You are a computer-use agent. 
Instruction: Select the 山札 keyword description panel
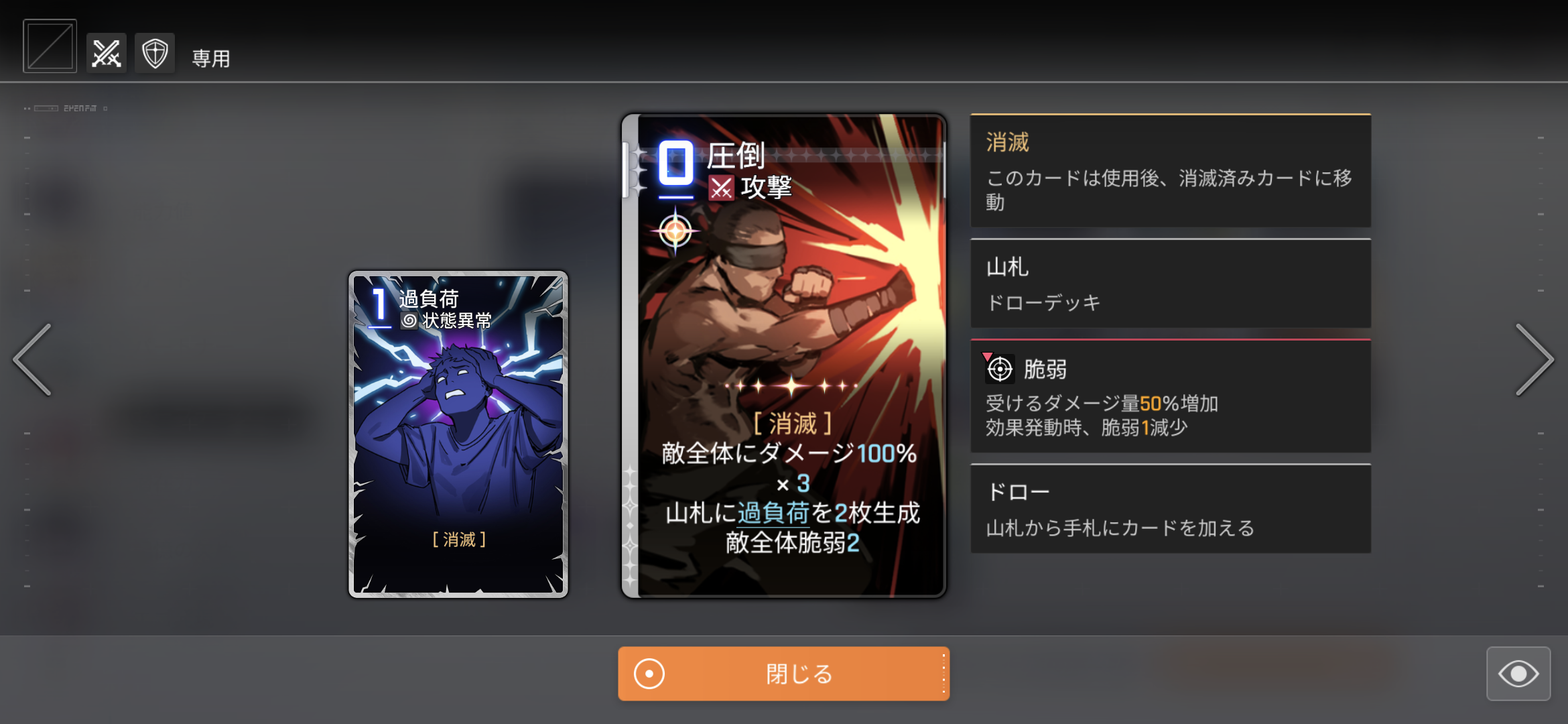point(1171,283)
